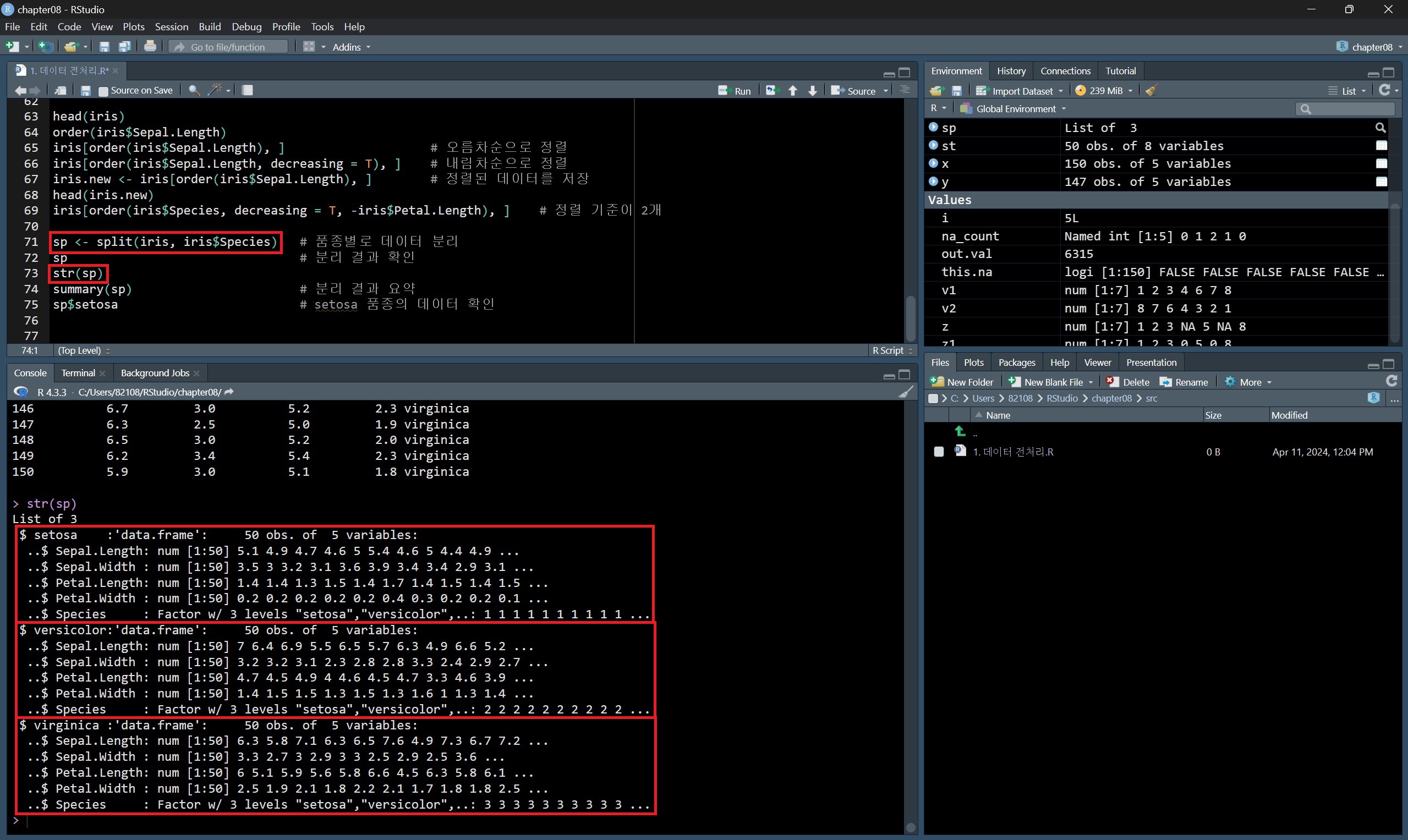Check the box next to 1. 데이터 전처리.R

point(939,452)
